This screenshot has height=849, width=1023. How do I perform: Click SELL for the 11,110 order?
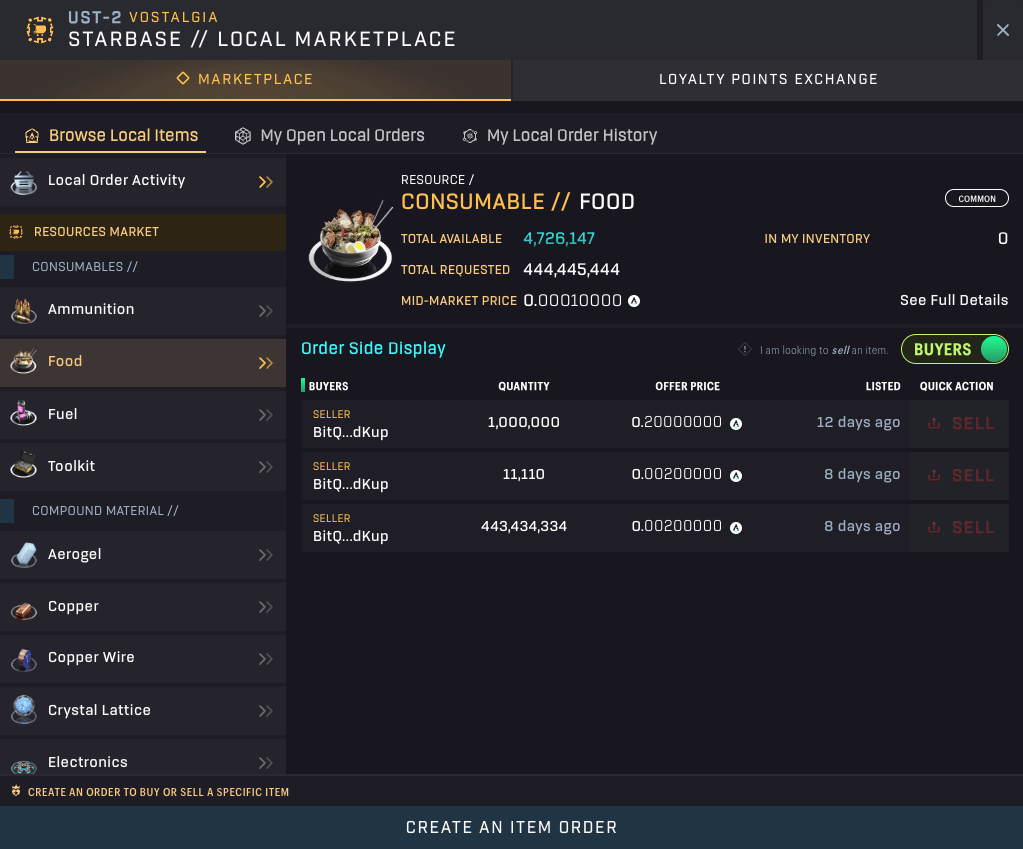pyautogui.click(x=959, y=476)
